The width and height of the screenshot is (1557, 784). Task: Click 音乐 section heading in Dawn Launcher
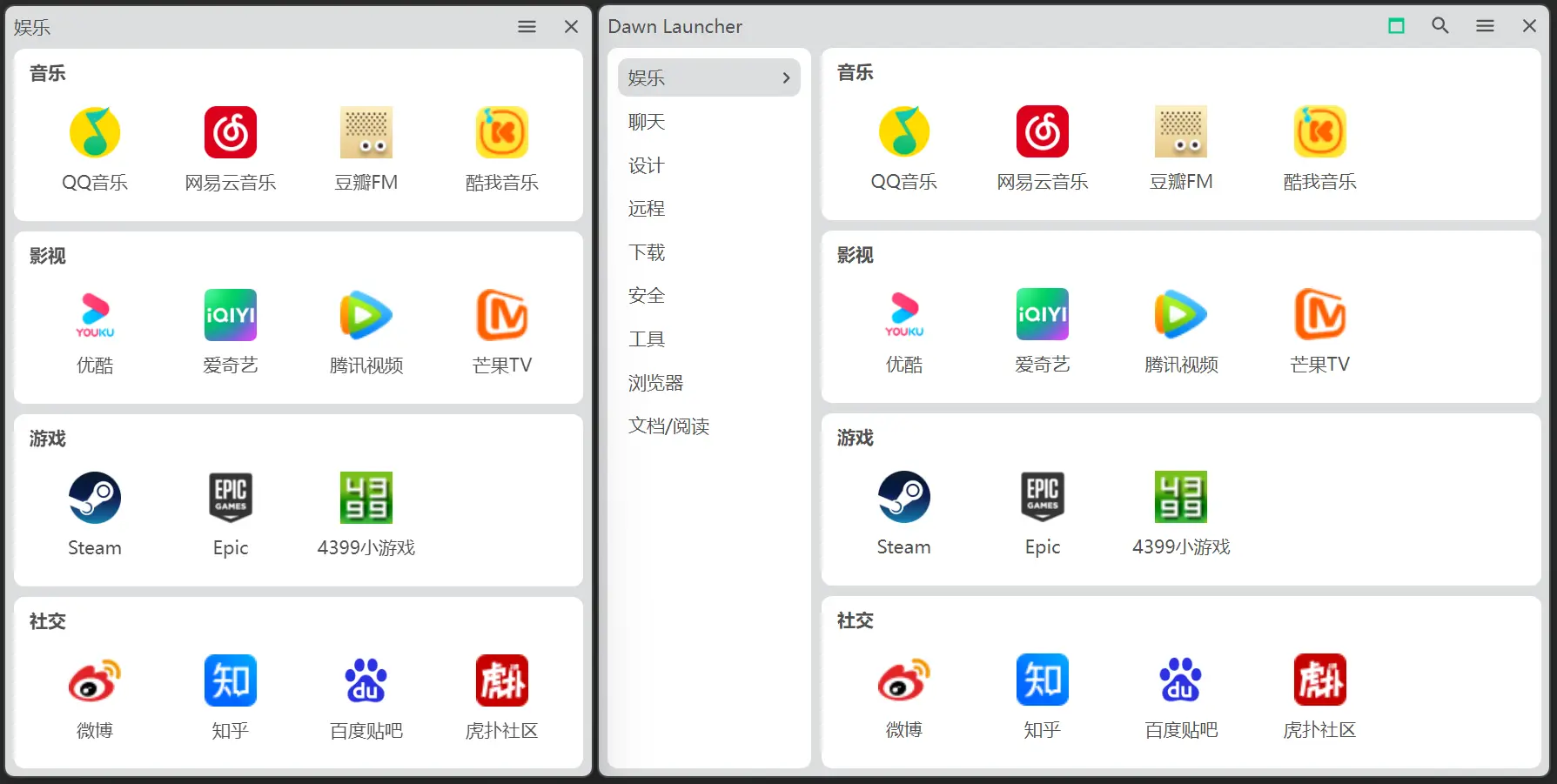tap(855, 72)
